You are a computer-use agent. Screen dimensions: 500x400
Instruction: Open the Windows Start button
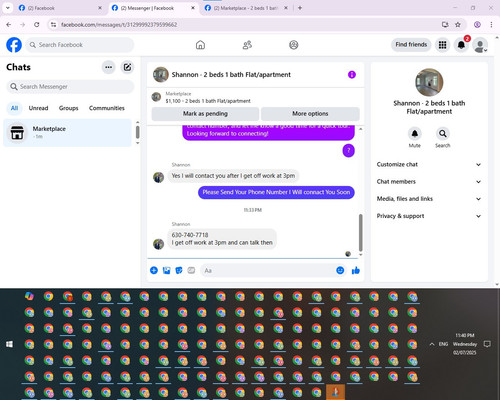[9, 344]
